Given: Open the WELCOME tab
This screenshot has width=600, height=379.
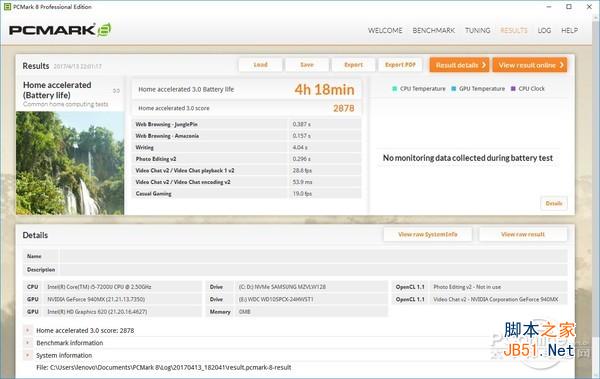Looking at the screenshot, I should pos(385,31).
